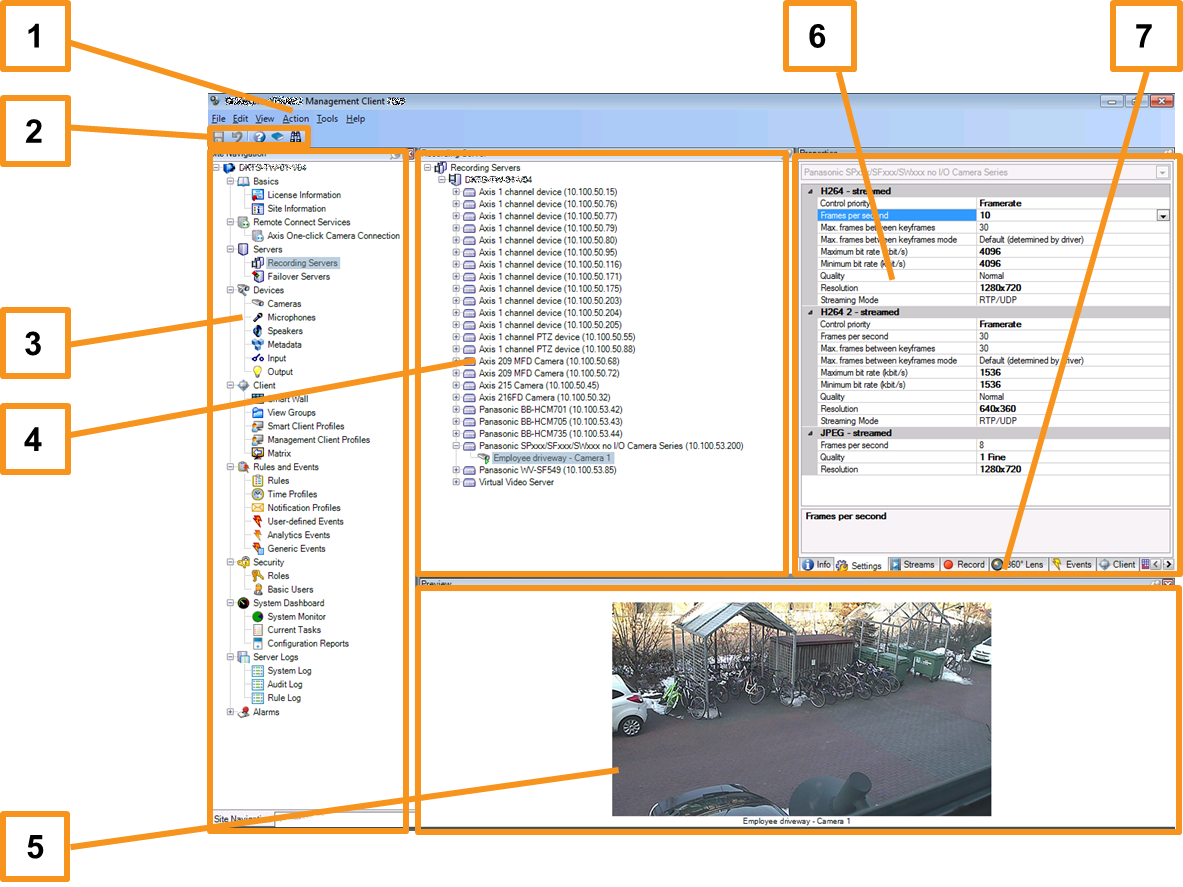Screen dimensions: 1183x887
Task: Open Help via the question mark icon
Action: click(x=259, y=136)
